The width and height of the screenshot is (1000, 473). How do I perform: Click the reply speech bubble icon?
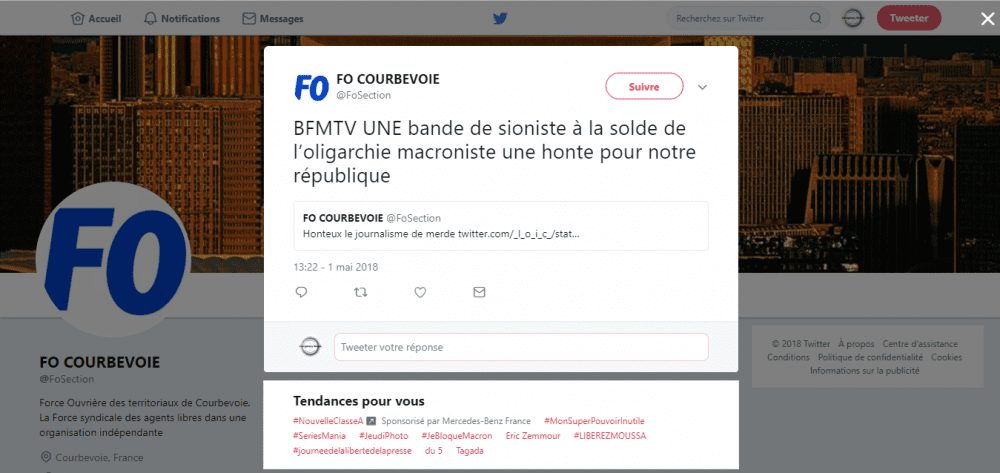tap(302, 292)
